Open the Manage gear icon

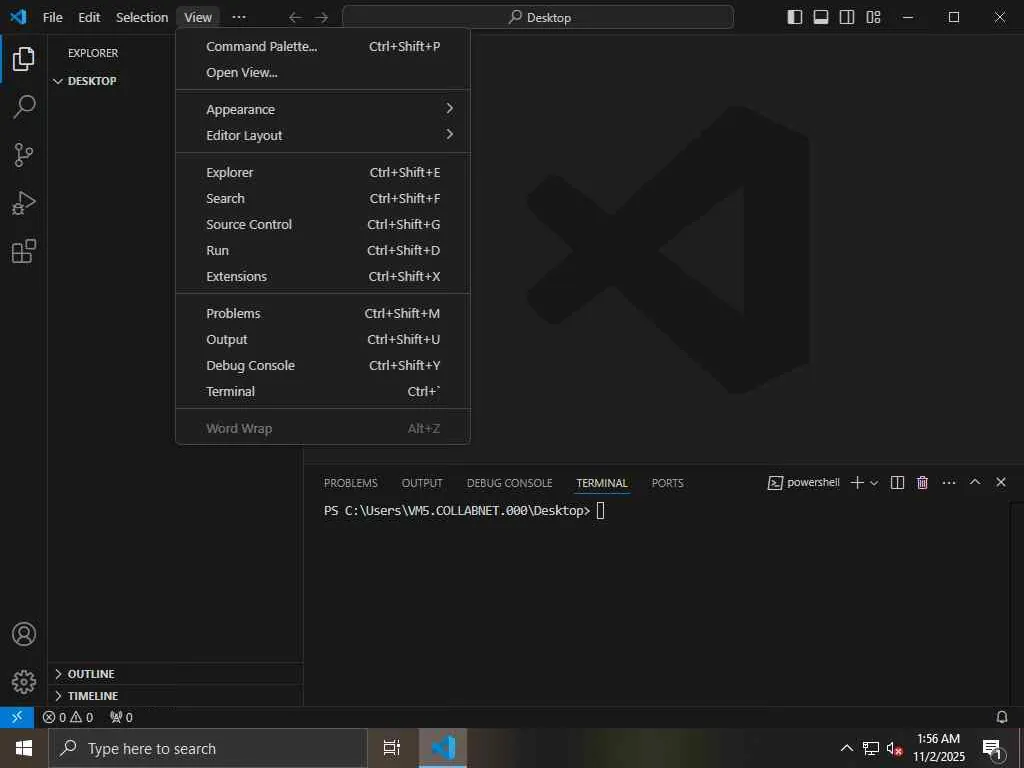[x=24, y=682]
